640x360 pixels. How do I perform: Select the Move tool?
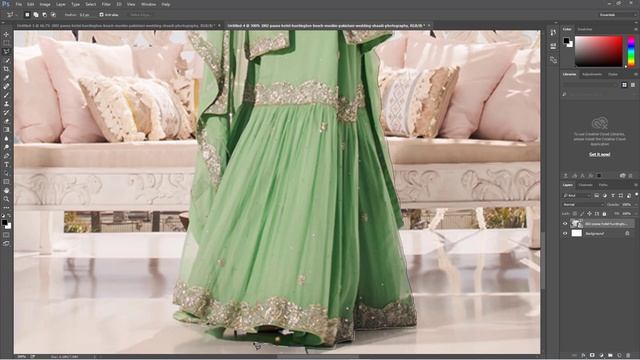pyautogui.click(x=6, y=34)
